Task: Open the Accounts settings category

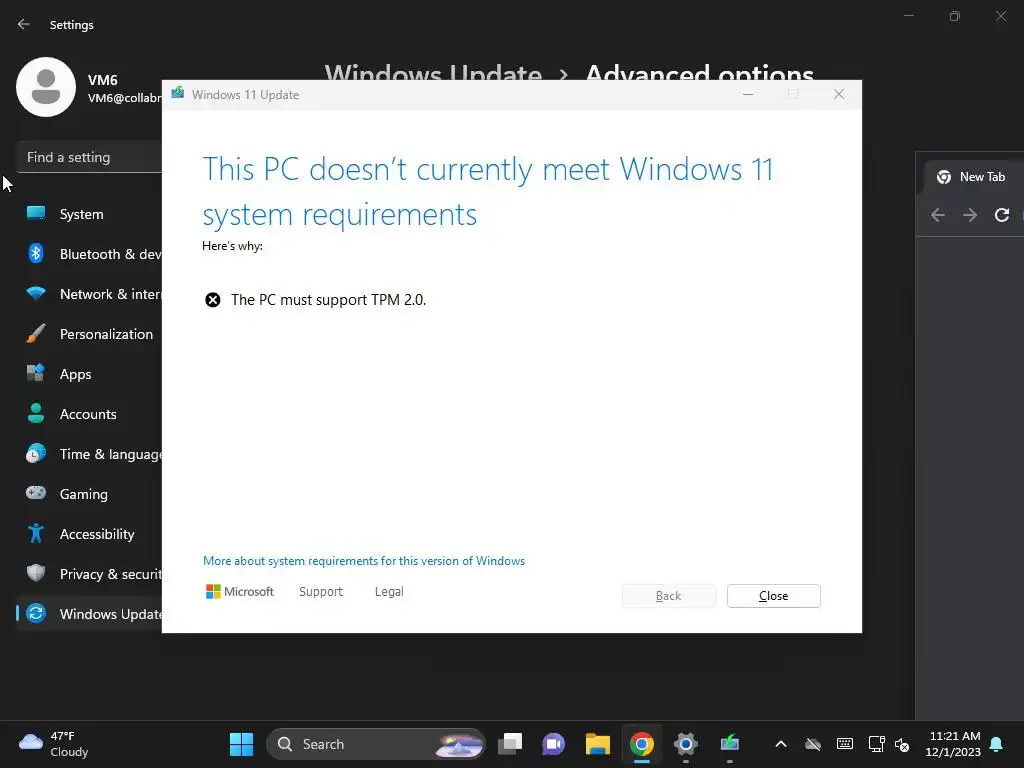Action: click(89, 414)
